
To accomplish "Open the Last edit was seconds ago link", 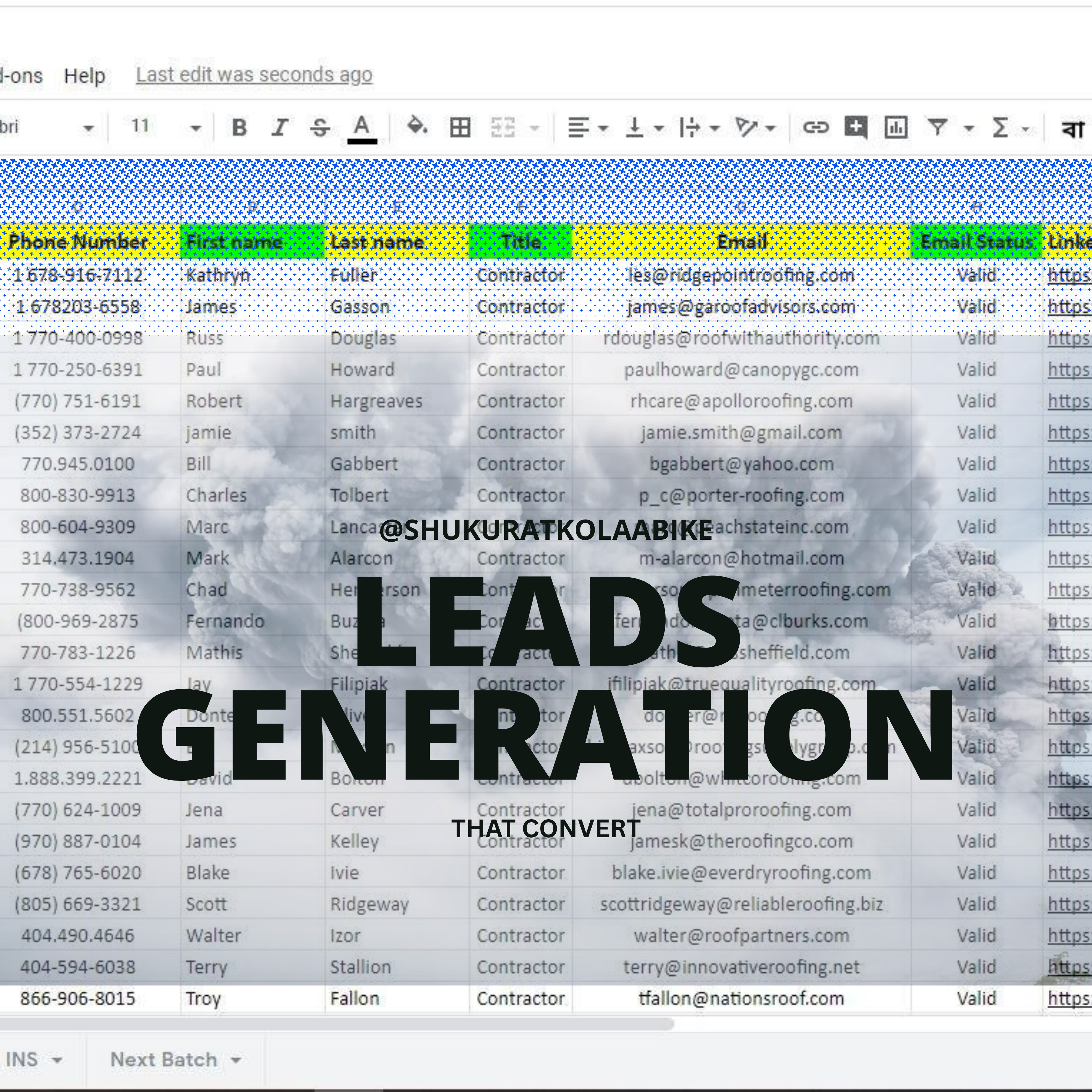I will (254, 75).
